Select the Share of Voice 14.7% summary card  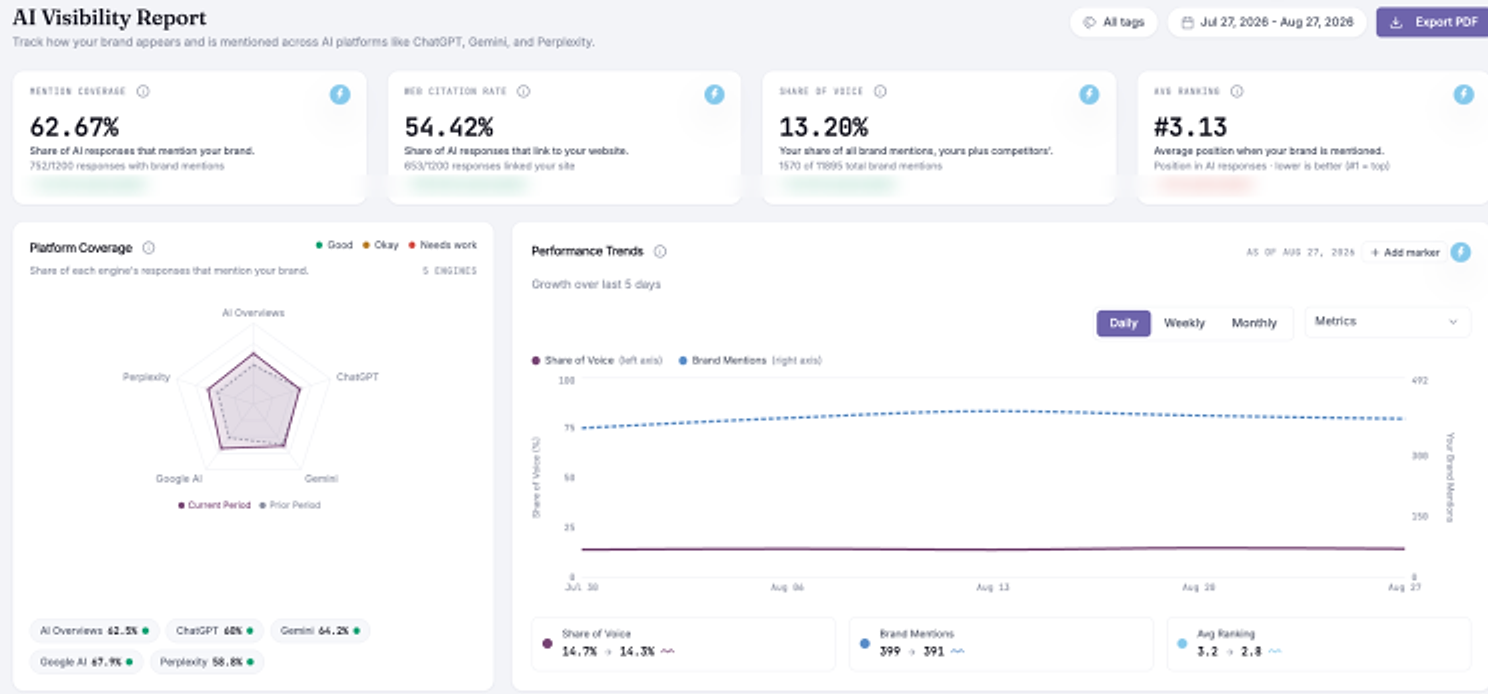pos(683,643)
